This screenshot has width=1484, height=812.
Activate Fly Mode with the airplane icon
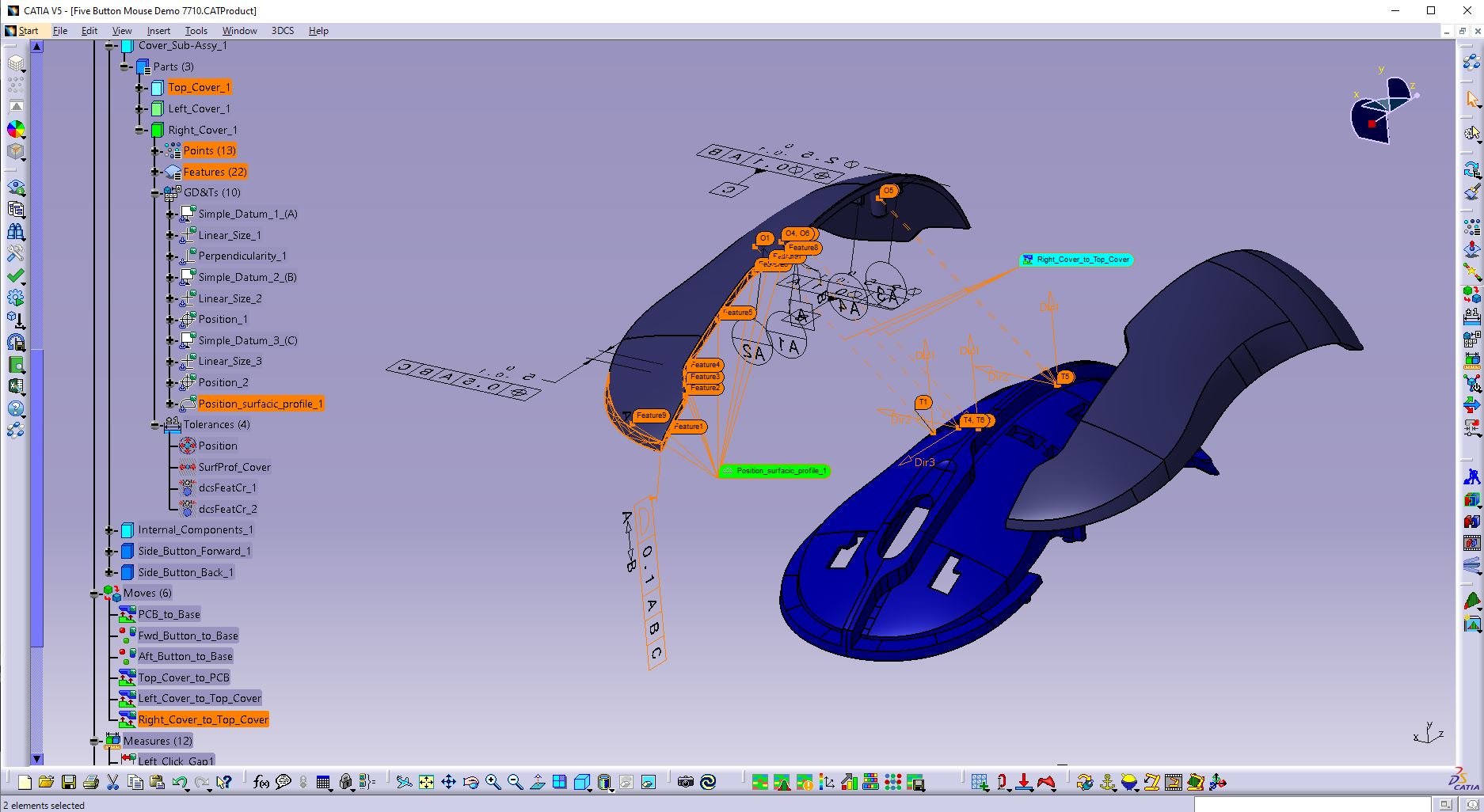click(x=403, y=783)
